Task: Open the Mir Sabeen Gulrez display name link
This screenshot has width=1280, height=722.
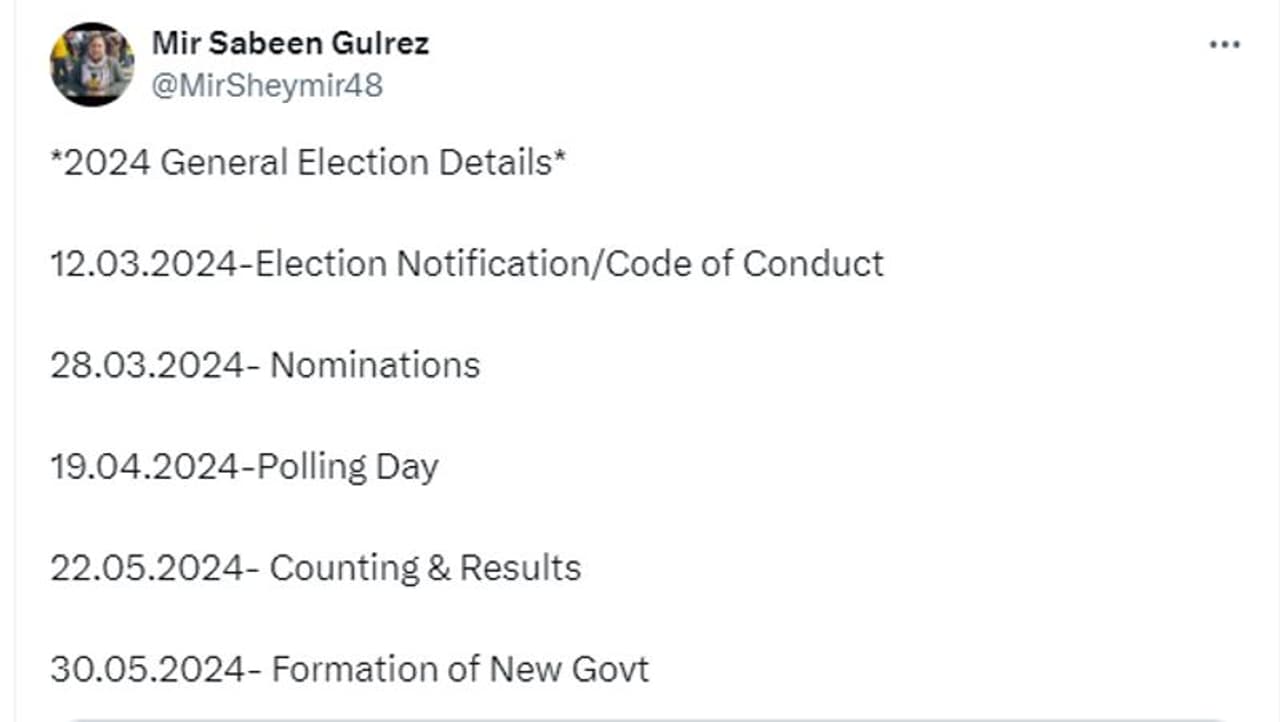Action: pyautogui.click(x=290, y=44)
